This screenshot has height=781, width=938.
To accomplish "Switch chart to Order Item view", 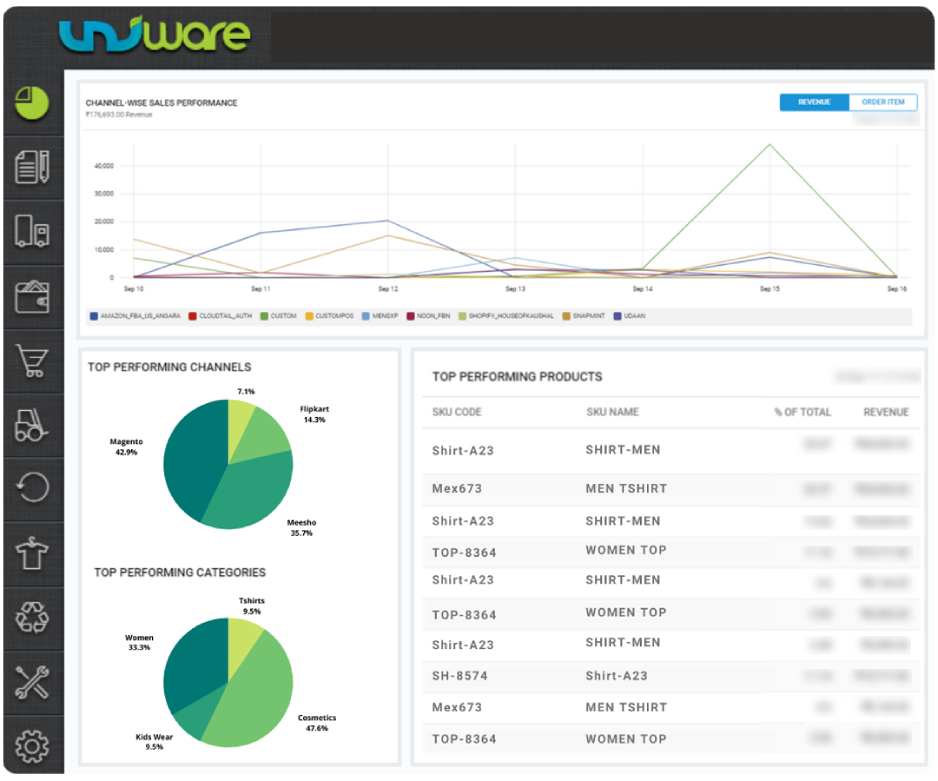I will [x=883, y=102].
